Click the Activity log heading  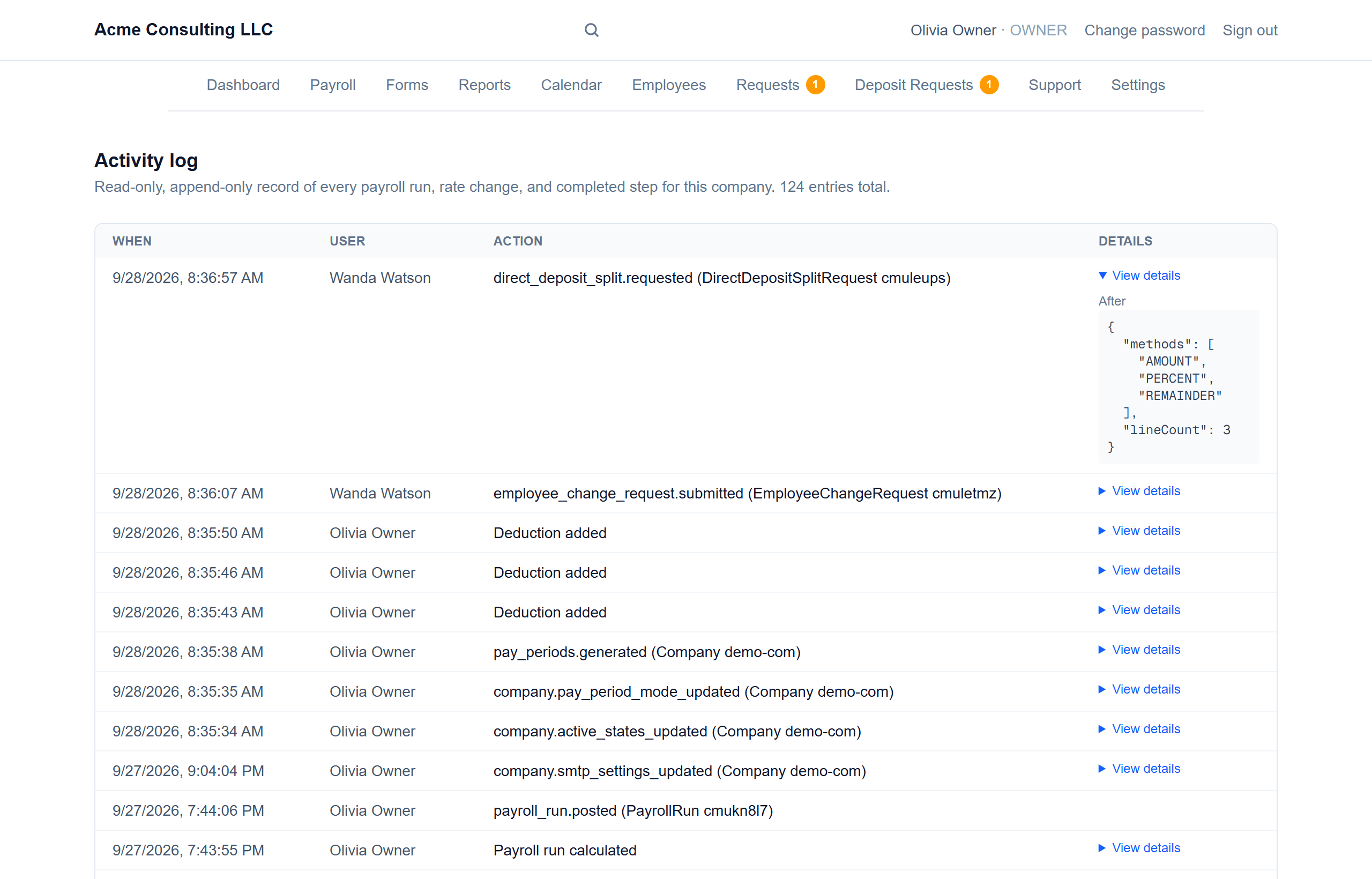[x=146, y=160]
